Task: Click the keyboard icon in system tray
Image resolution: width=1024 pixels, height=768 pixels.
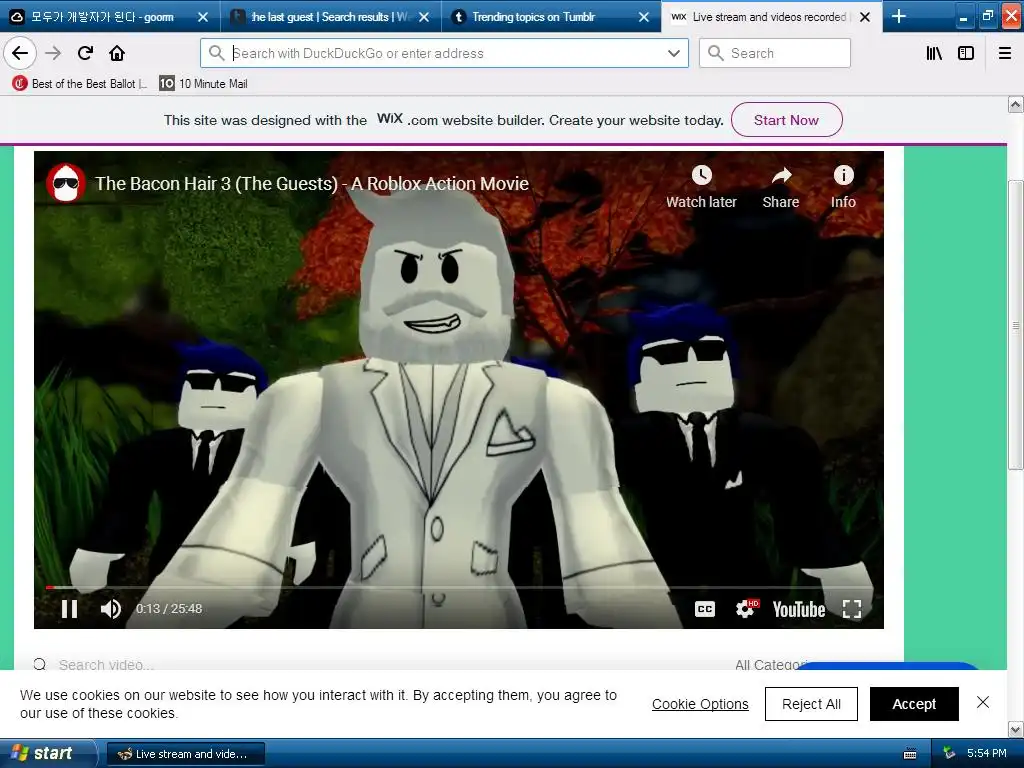Action: (910, 754)
